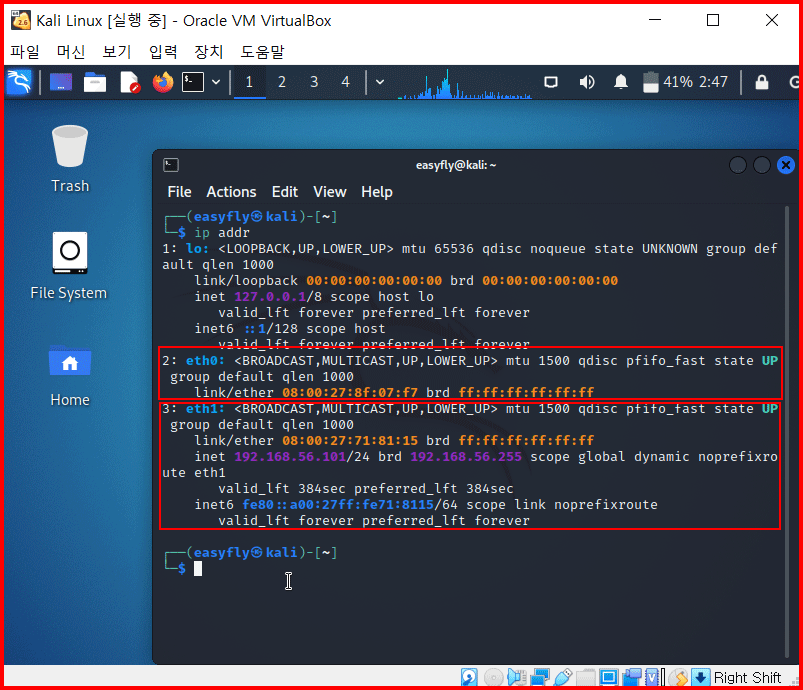Click the MAC address 08:00:27:8f:07:f7
Viewport: 803px width, 690px height.
(x=350, y=392)
